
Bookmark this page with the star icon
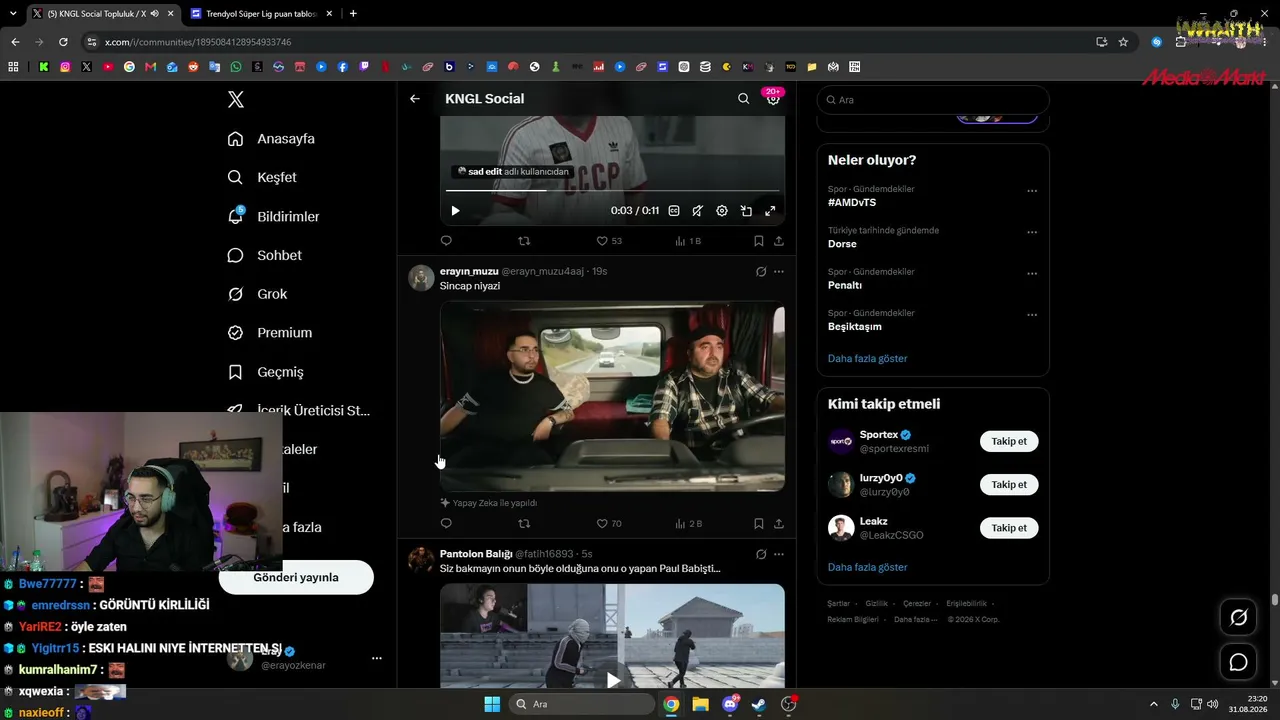click(1123, 42)
